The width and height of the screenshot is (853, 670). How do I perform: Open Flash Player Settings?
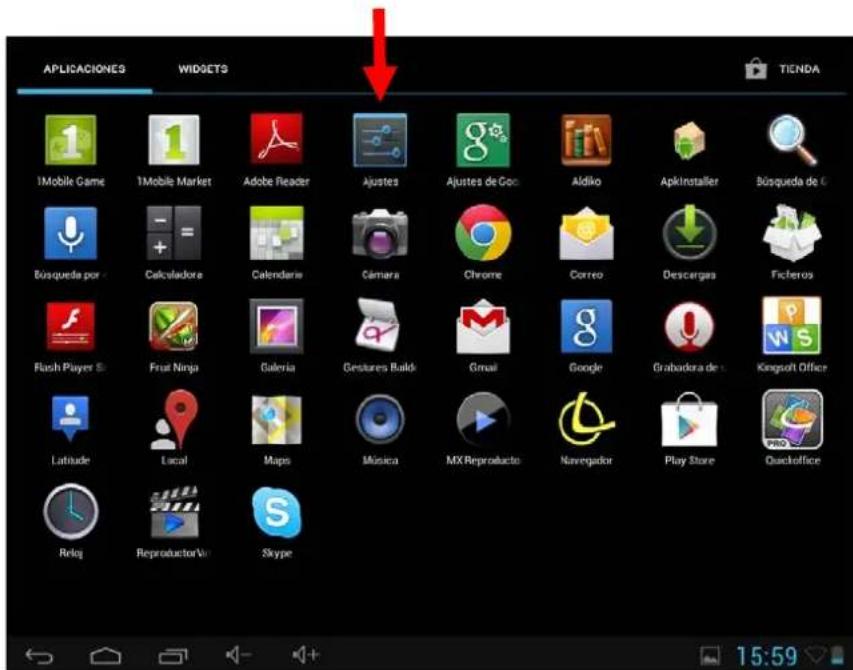click(x=71, y=326)
